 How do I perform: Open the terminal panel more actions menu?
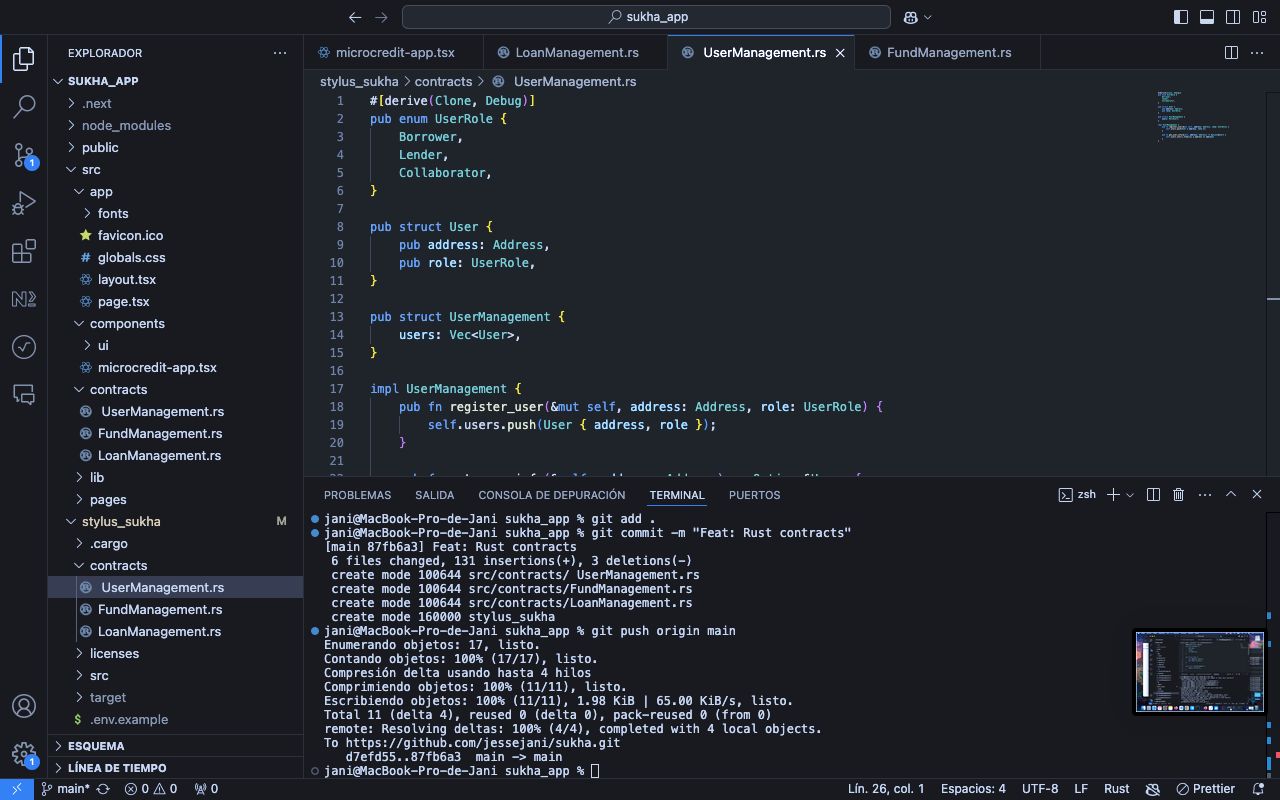pos(1204,495)
